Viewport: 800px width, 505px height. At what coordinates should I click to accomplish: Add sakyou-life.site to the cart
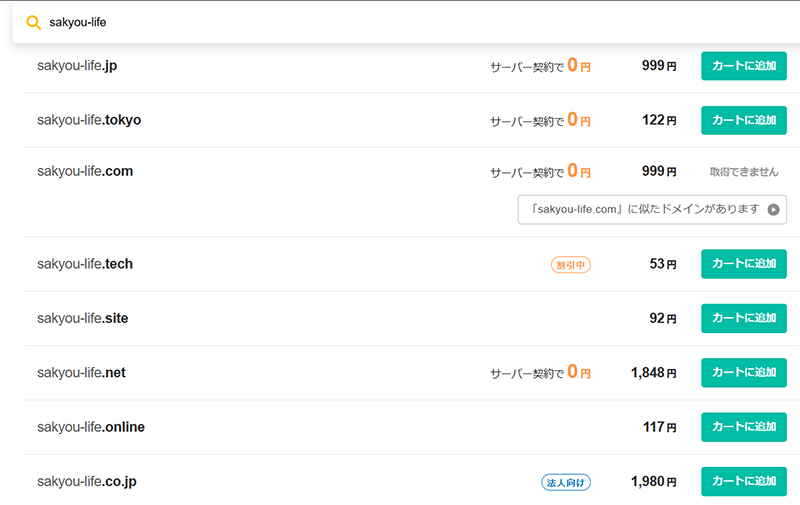click(x=743, y=318)
